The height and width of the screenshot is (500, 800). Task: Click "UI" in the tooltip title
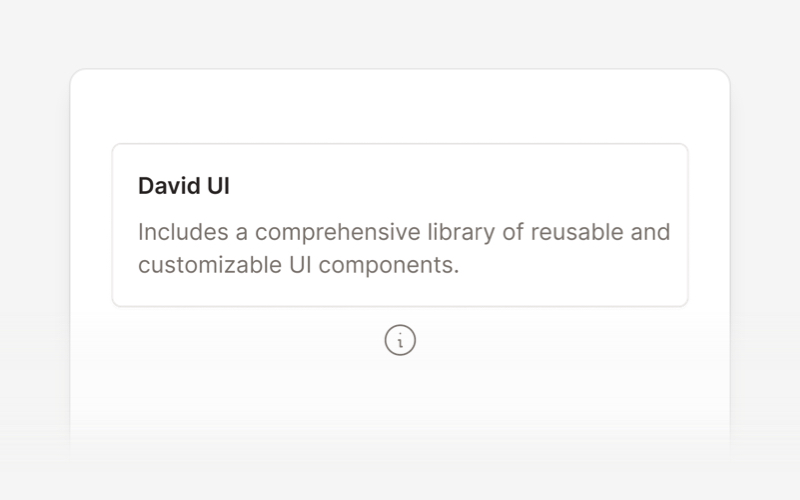217,187
